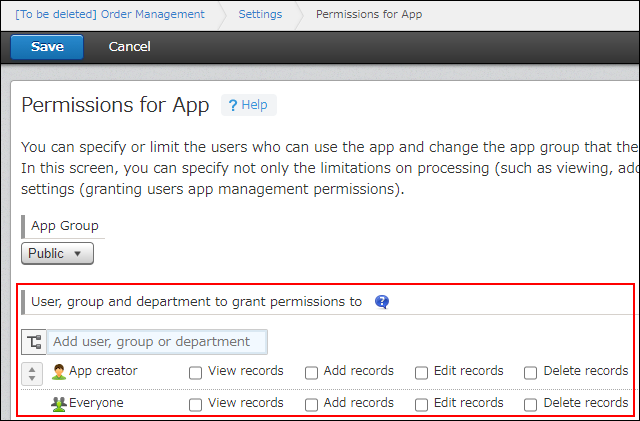Toggle Add records for Everyone
Viewport: 640px width, 421px height.
pyautogui.click(x=312, y=404)
